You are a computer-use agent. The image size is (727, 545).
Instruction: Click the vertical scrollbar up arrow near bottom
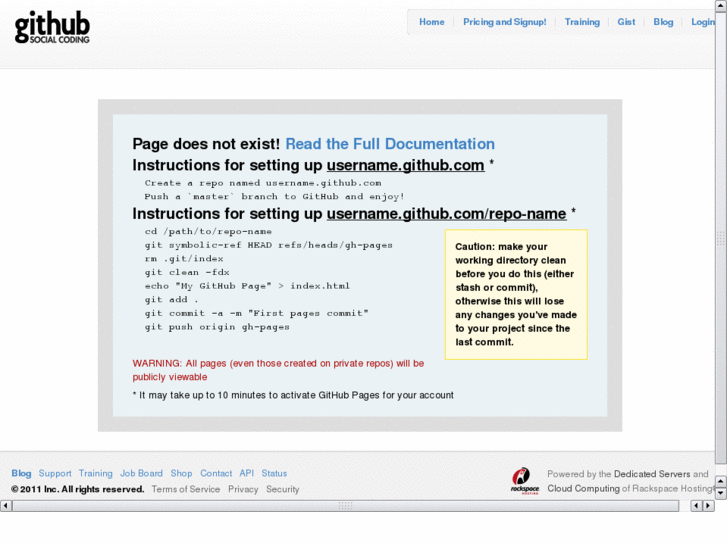(721, 481)
